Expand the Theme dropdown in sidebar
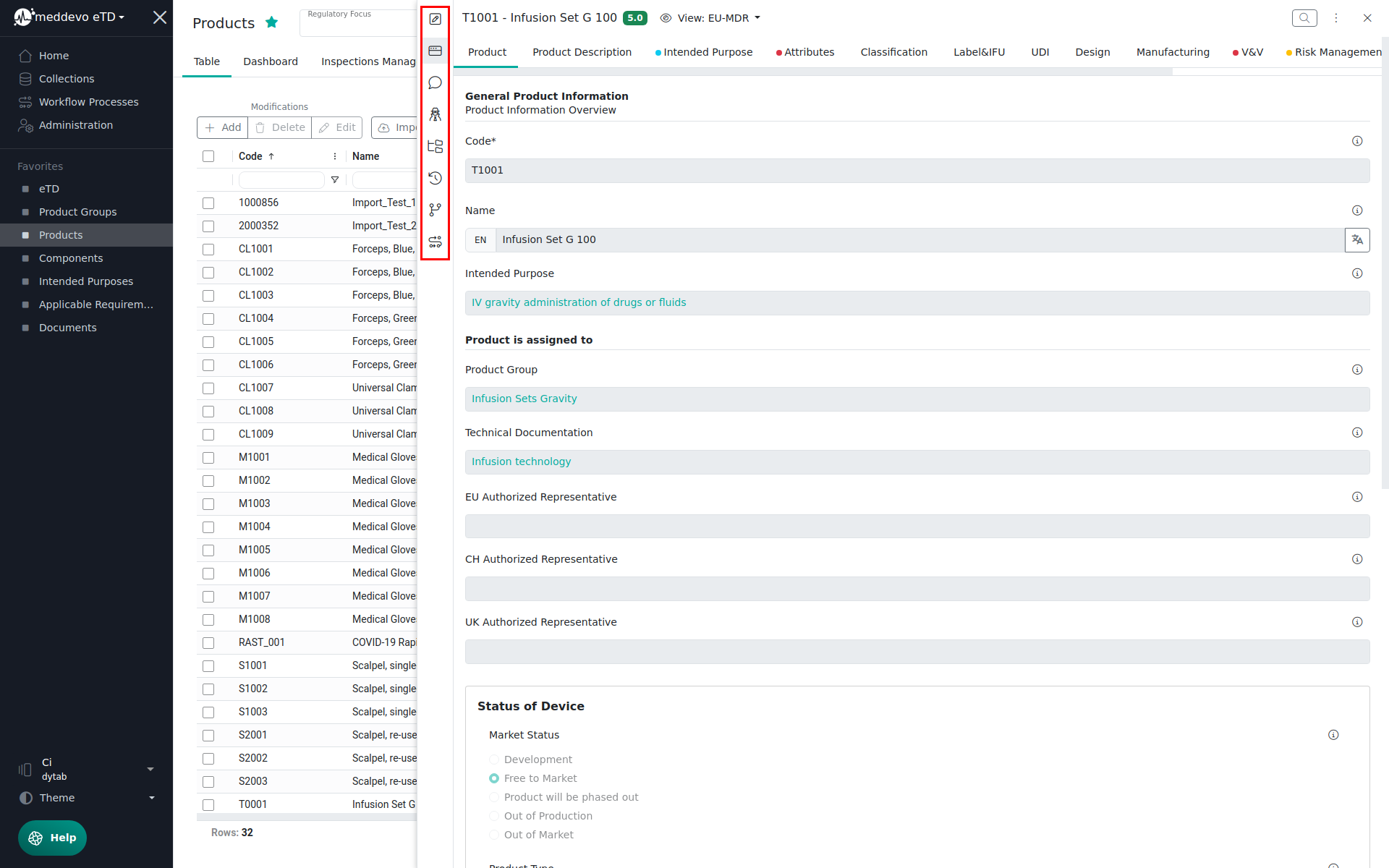 tap(87, 798)
